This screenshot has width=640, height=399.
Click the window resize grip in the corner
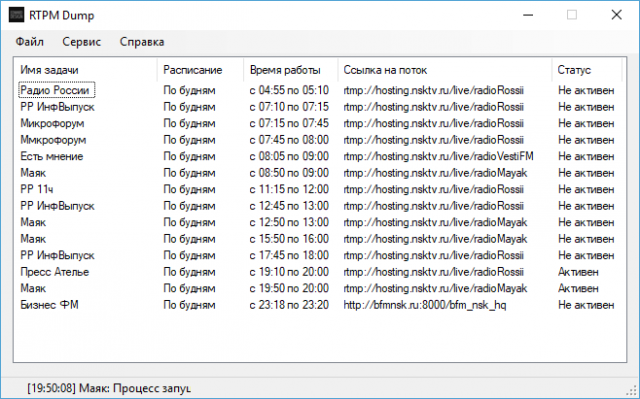pos(632,391)
